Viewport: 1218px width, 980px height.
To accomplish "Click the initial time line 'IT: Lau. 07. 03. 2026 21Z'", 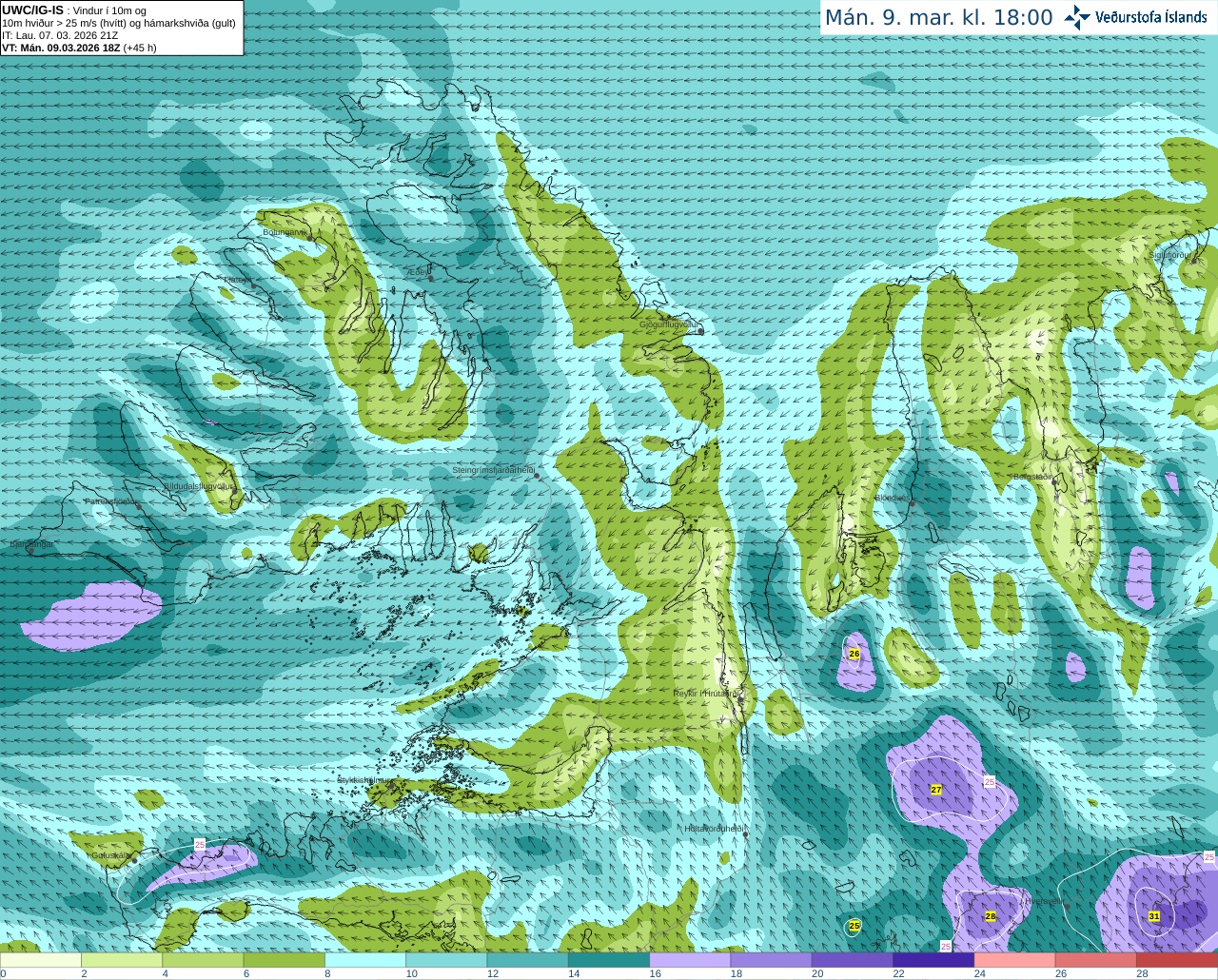I will click(60, 35).
